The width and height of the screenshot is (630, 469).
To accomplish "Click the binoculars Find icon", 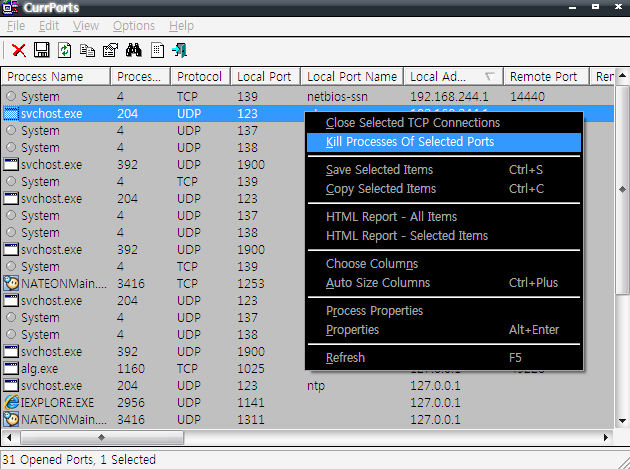I will tap(134, 50).
